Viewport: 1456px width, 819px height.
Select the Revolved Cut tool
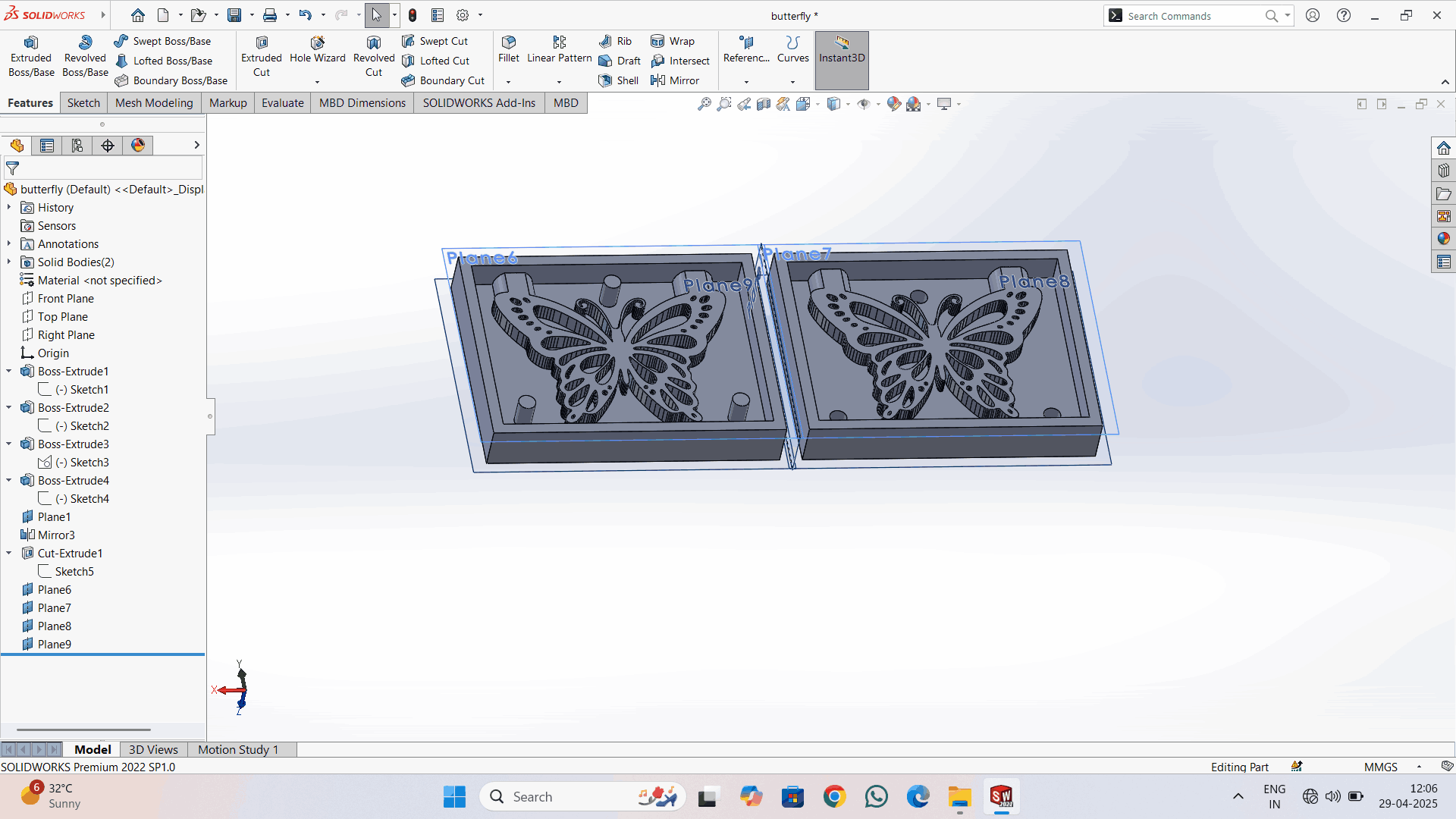(374, 56)
